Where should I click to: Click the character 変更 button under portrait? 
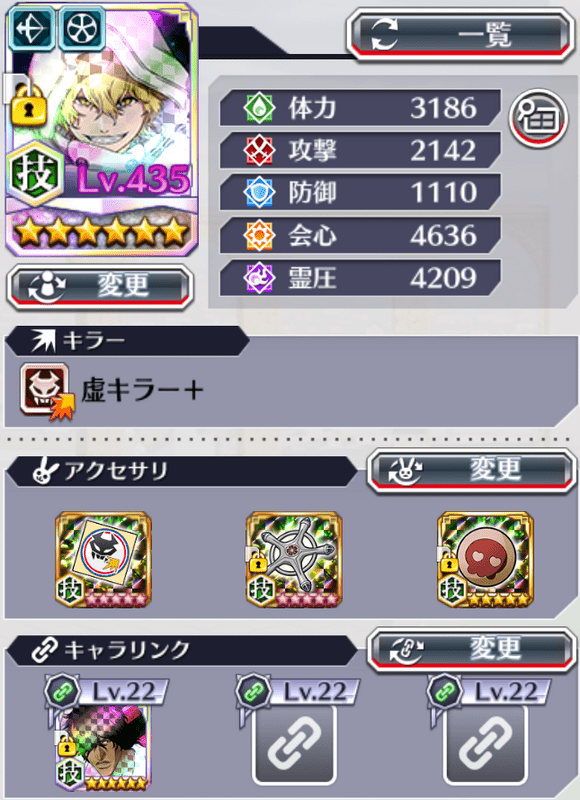pyautogui.click(x=100, y=286)
